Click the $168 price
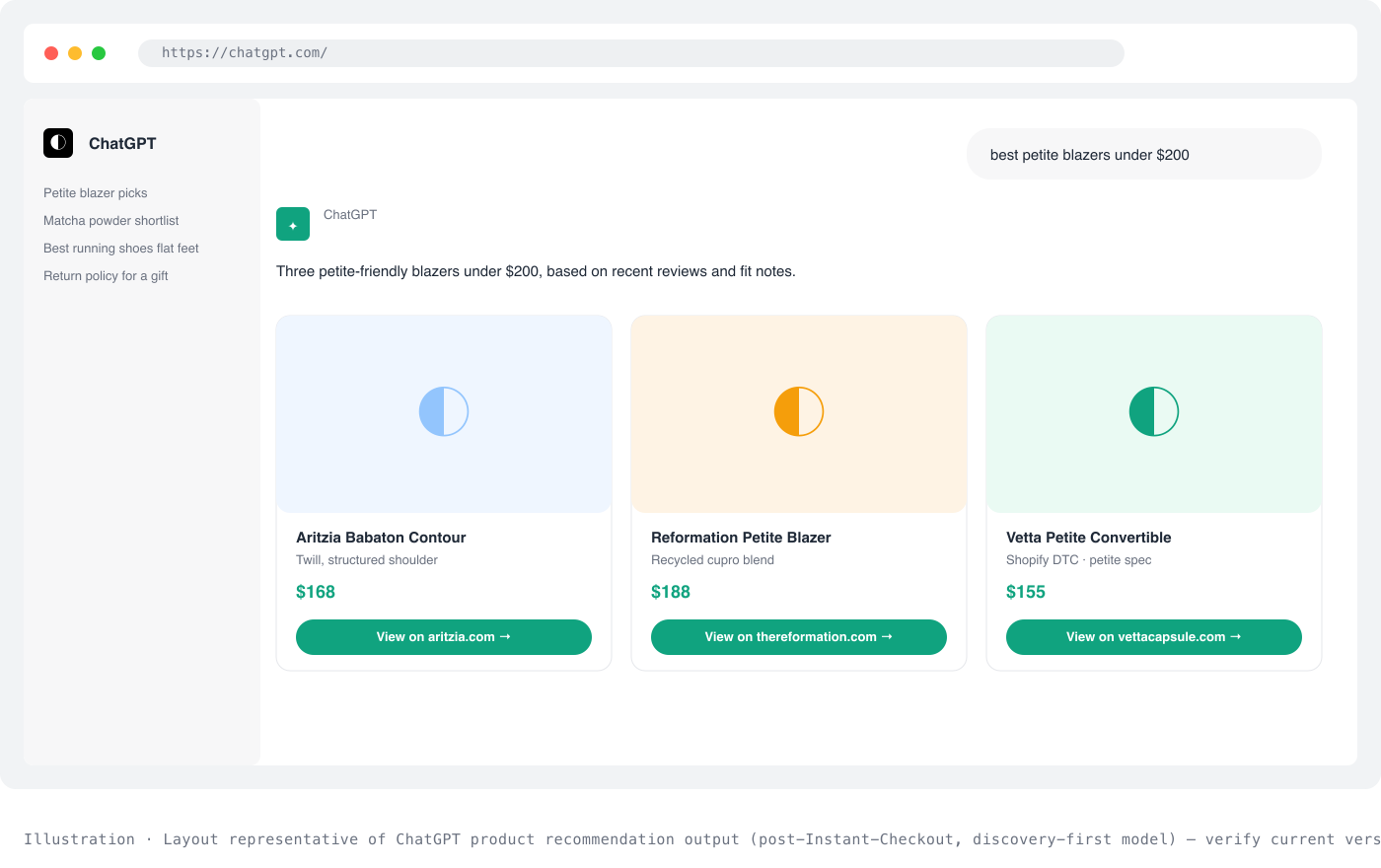This screenshot has height=868, width=1381. pyautogui.click(x=316, y=592)
